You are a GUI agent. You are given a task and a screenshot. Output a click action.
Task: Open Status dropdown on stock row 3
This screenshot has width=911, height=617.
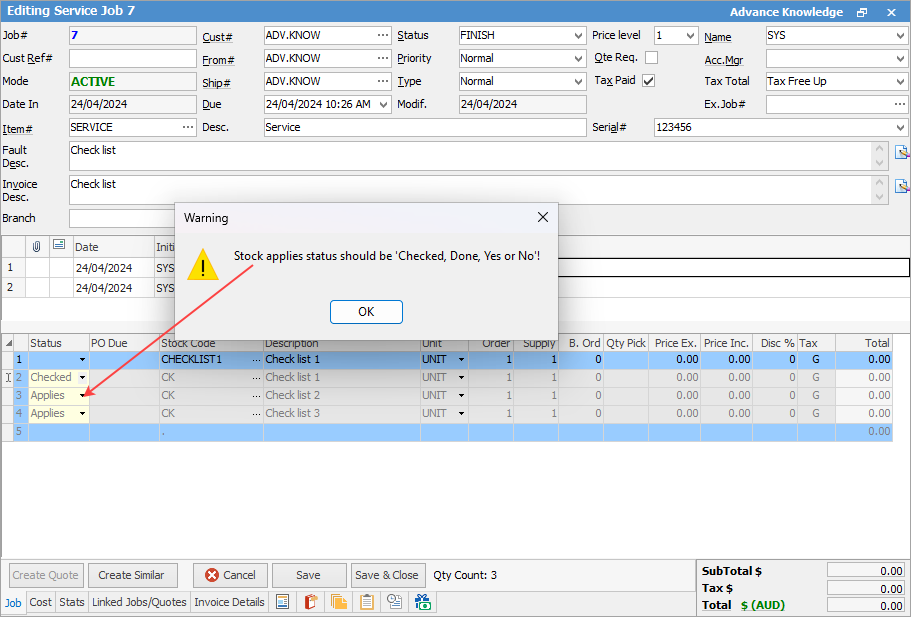click(x=83, y=396)
